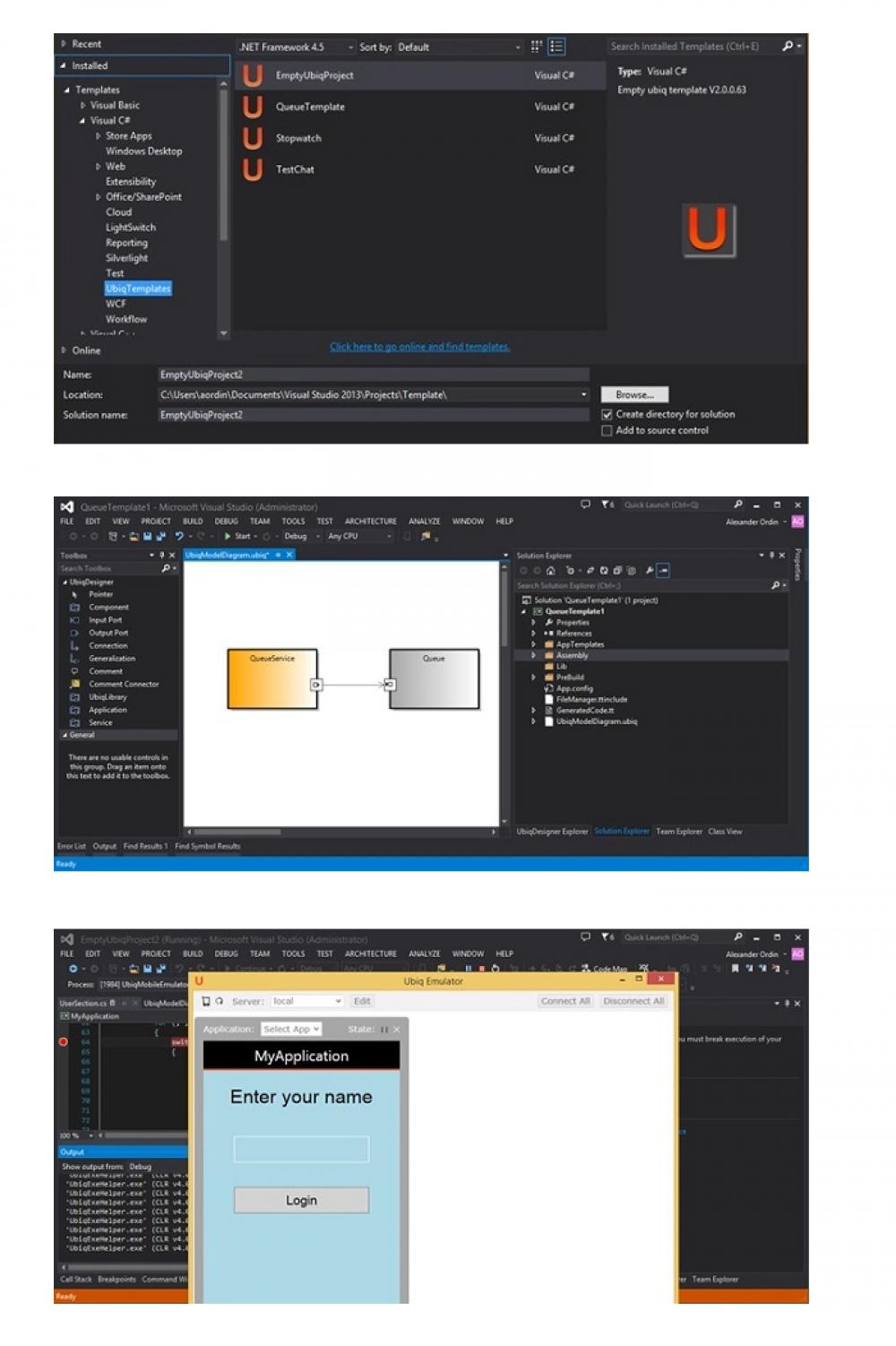Click the Browse... button

(x=634, y=395)
